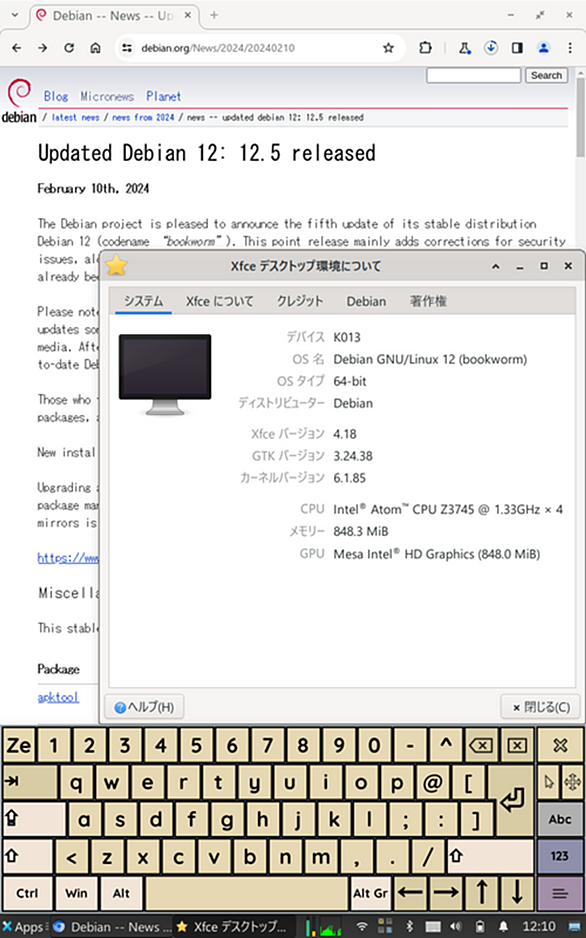Open the クレジット tab
The image size is (586, 938).
click(300, 301)
